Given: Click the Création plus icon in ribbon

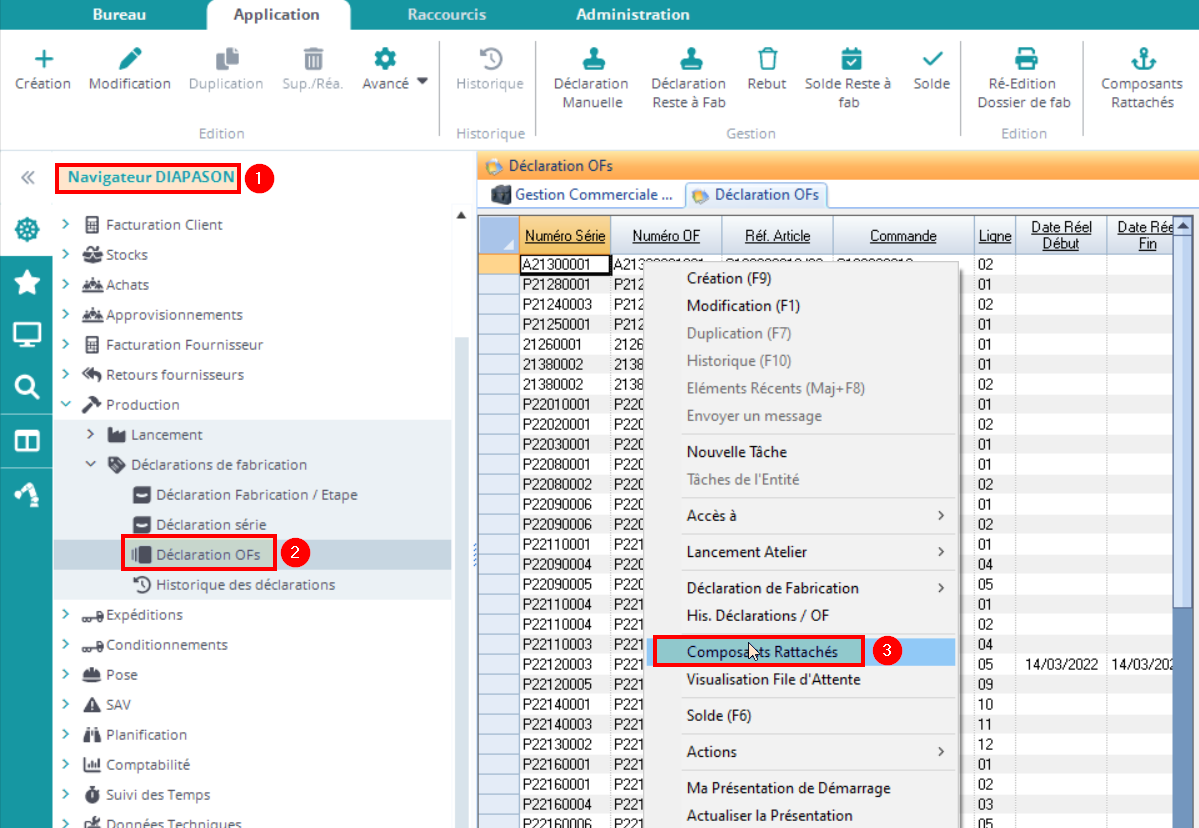Looking at the screenshot, I should pyautogui.click(x=43, y=58).
